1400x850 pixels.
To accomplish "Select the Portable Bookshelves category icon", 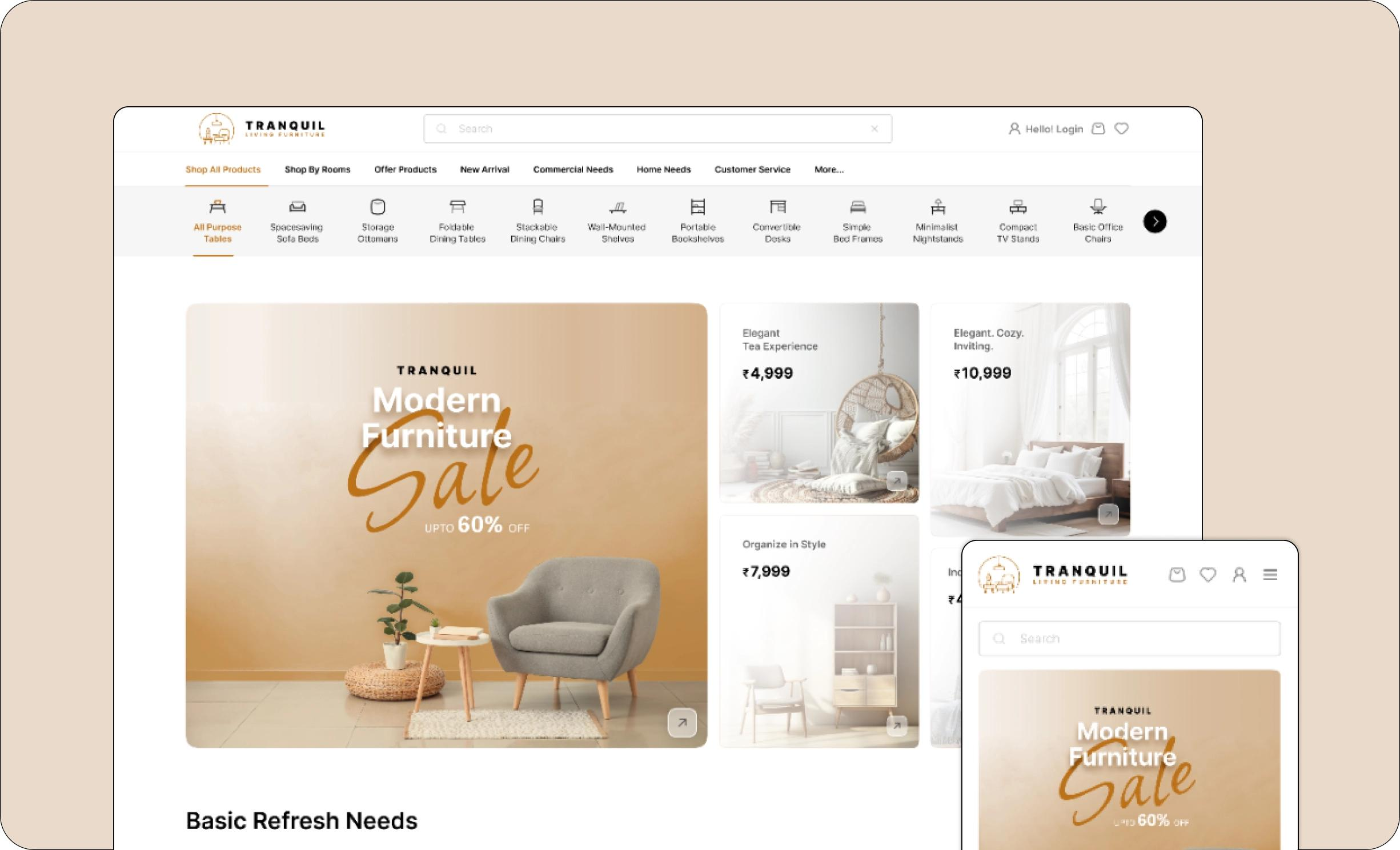I will [697, 206].
